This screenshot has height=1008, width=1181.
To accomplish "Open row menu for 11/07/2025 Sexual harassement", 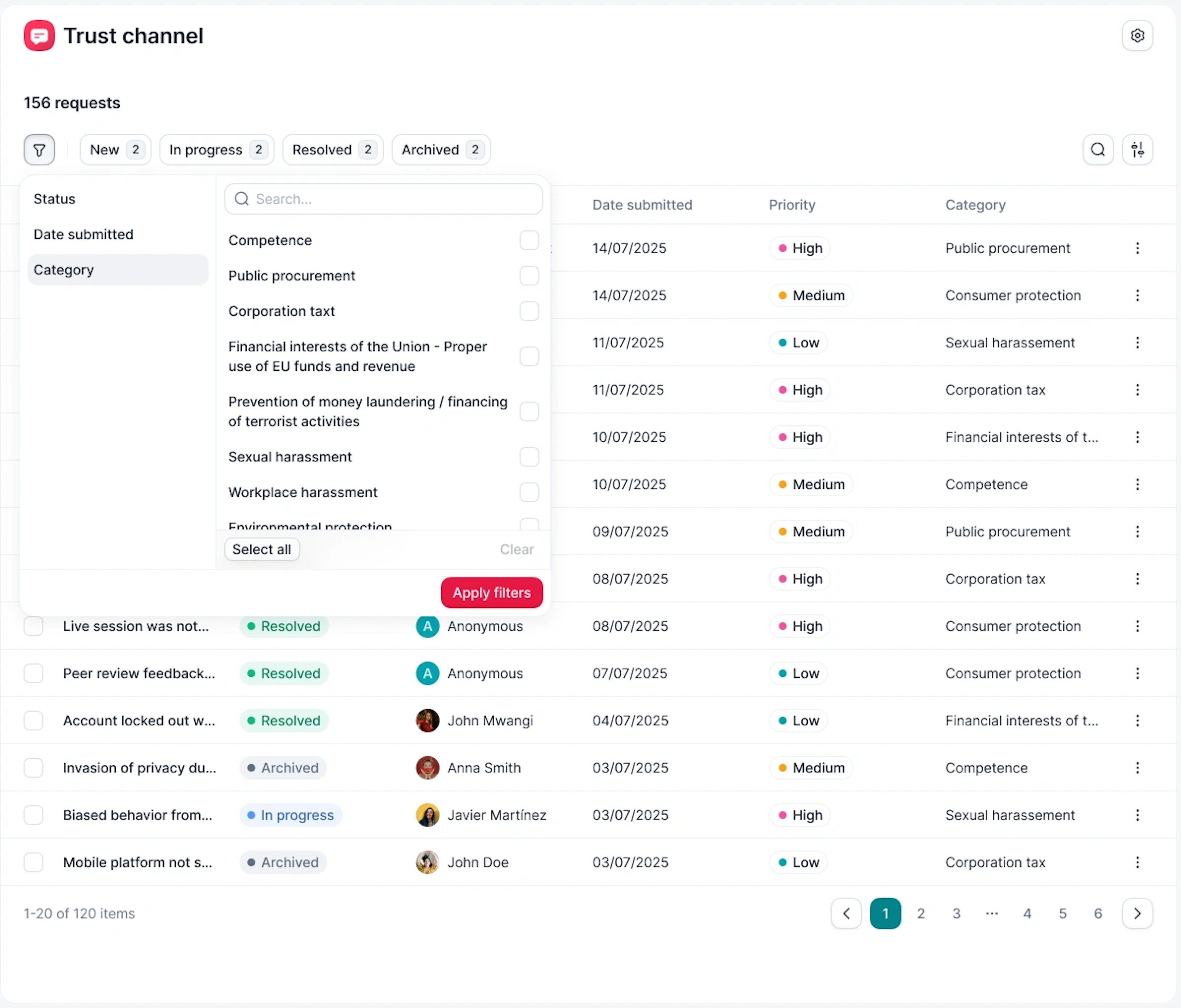I will pos(1137,343).
